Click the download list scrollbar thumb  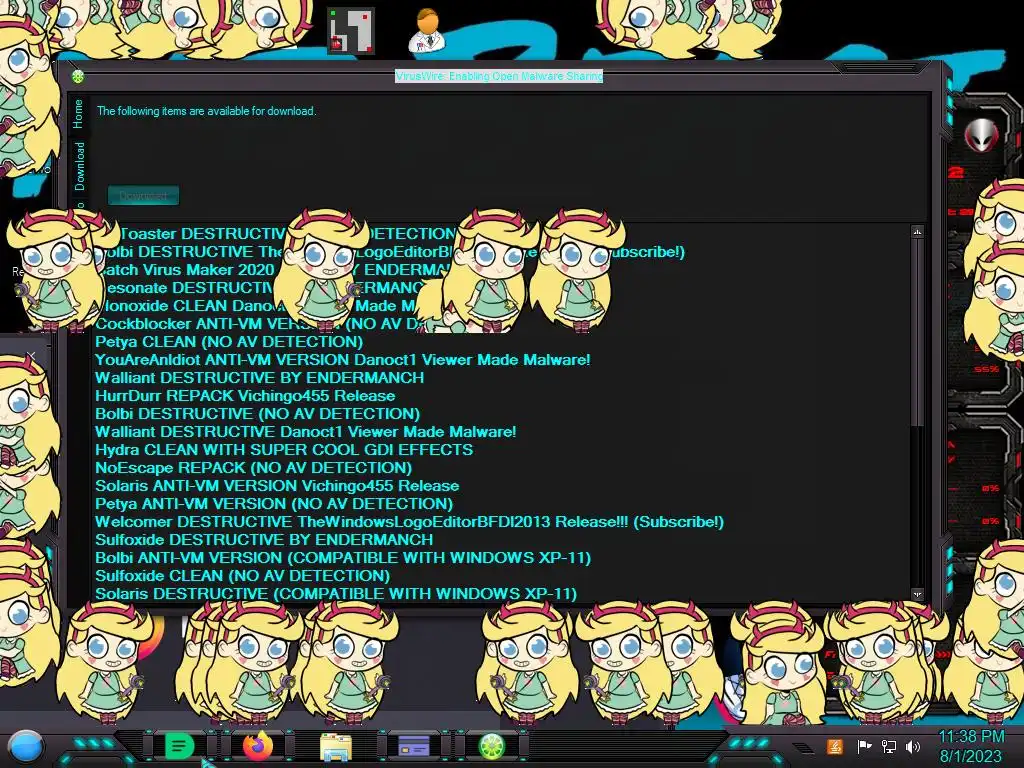[x=918, y=333]
